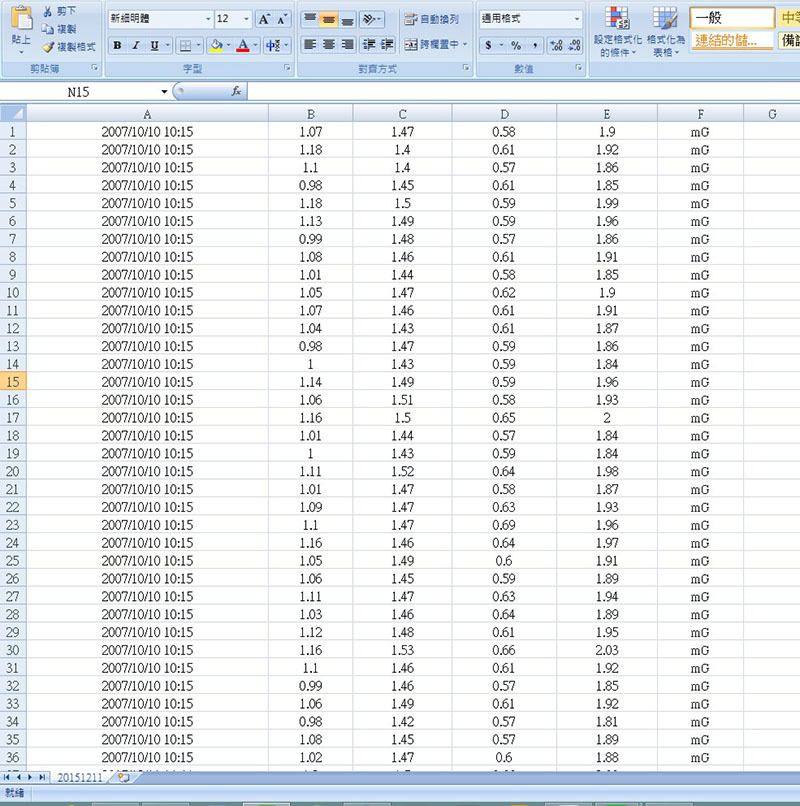Apply percent style format

[x=516, y=45]
